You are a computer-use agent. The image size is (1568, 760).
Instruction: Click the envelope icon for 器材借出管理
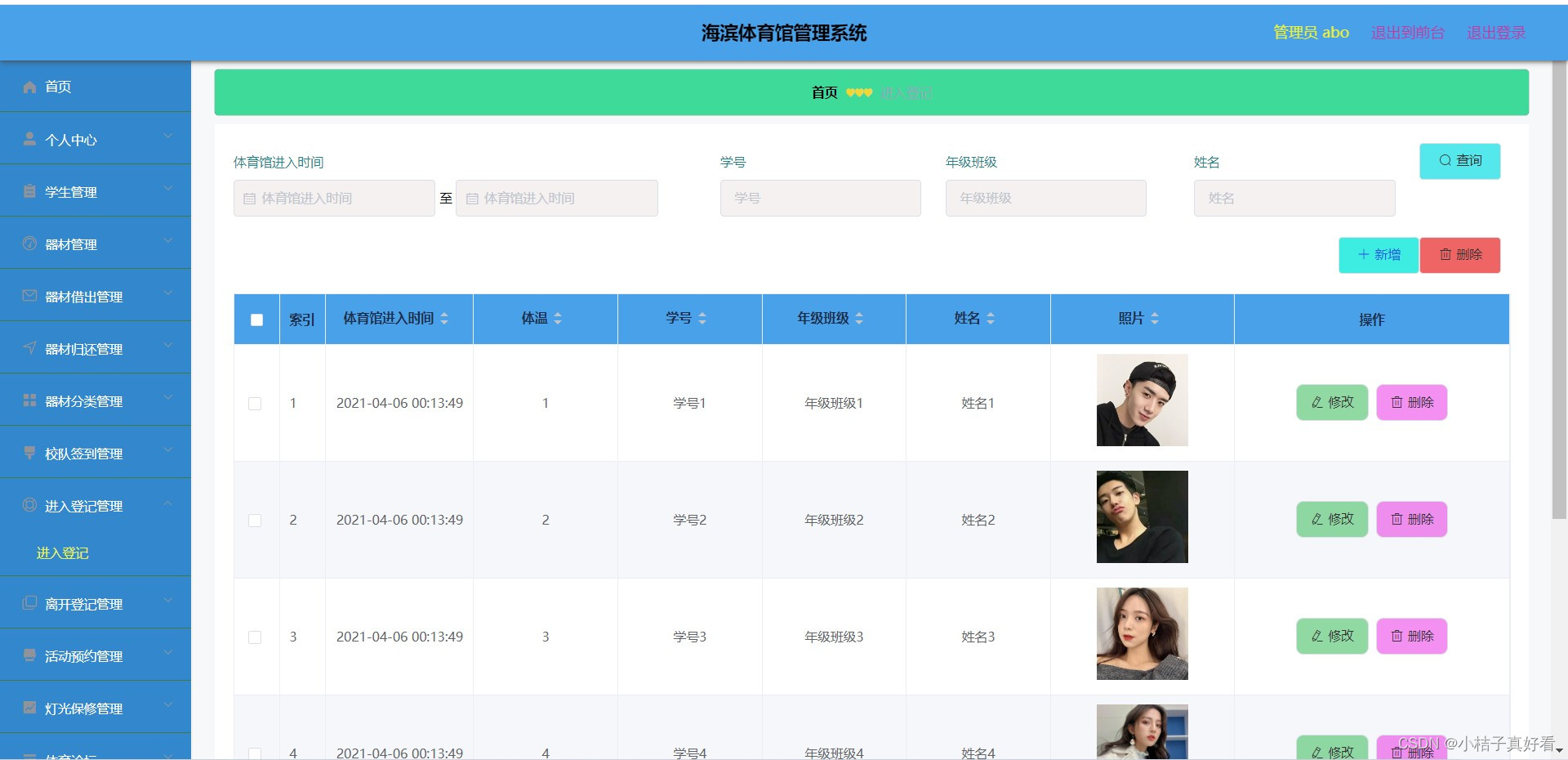click(x=29, y=296)
